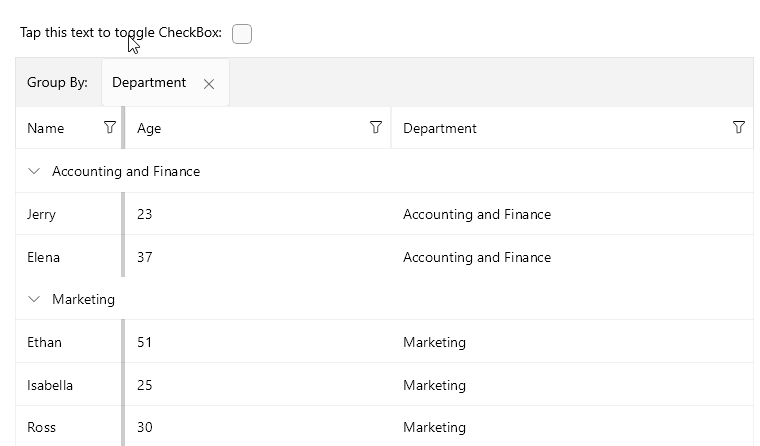Tap the text to toggle CheckBox
The height and width of the screenshot is (446, 760).
click(120, 33)
